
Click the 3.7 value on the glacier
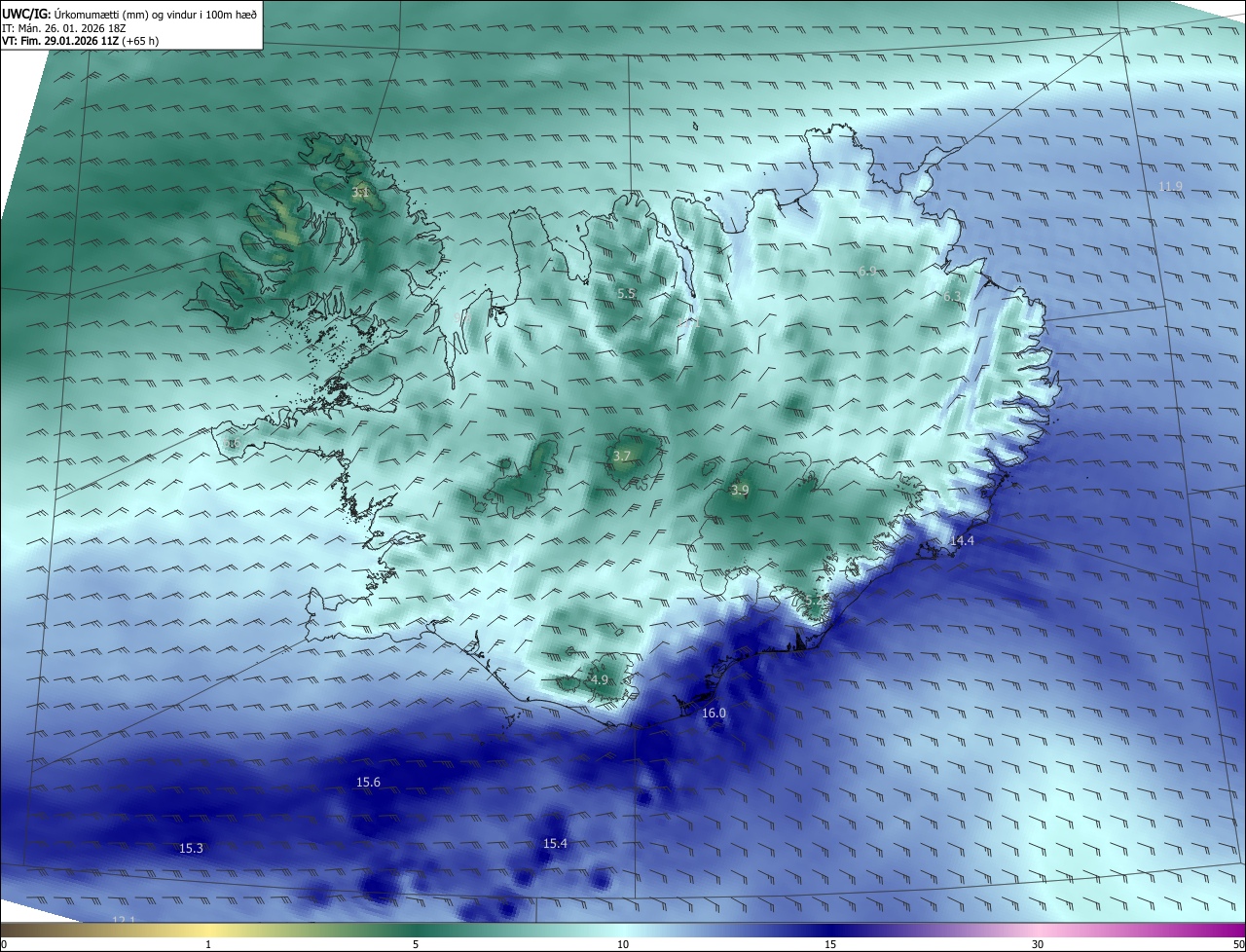tap(622, 456)
